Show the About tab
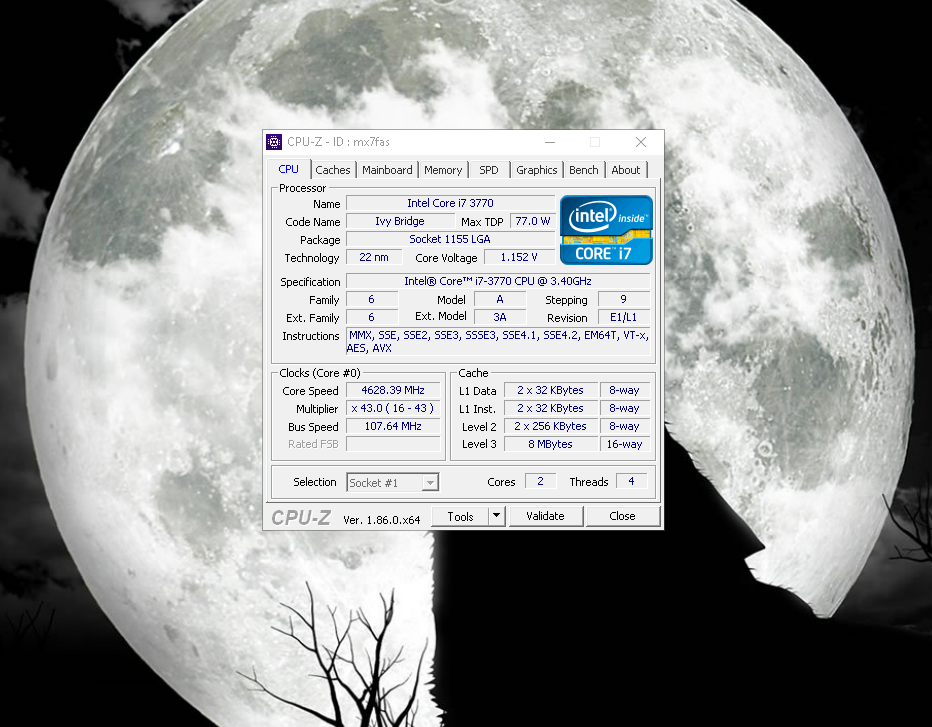This screenshot has width=932, height=727. tap(626, 170)
